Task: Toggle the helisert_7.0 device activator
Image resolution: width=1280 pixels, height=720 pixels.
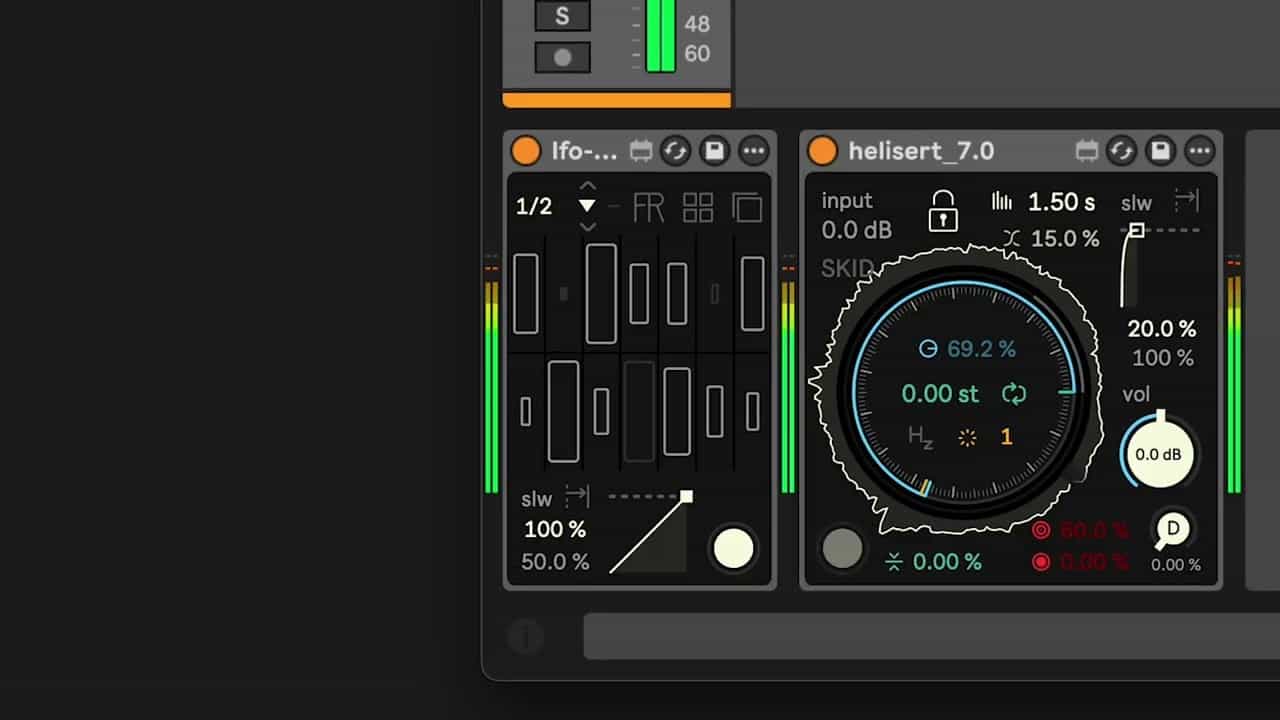Action: click(822, 151)
